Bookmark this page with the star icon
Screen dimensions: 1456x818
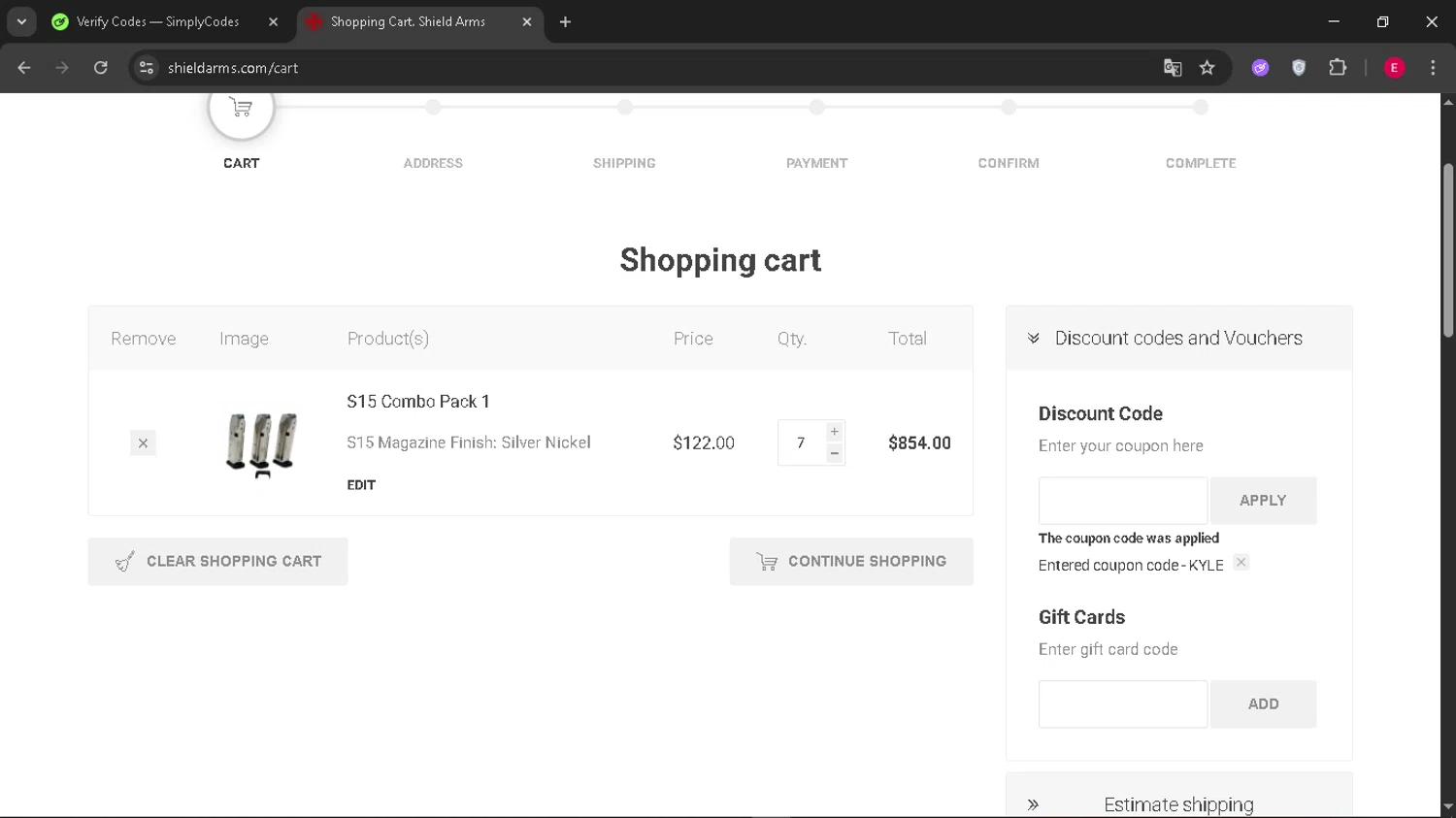click(1207, 68)
